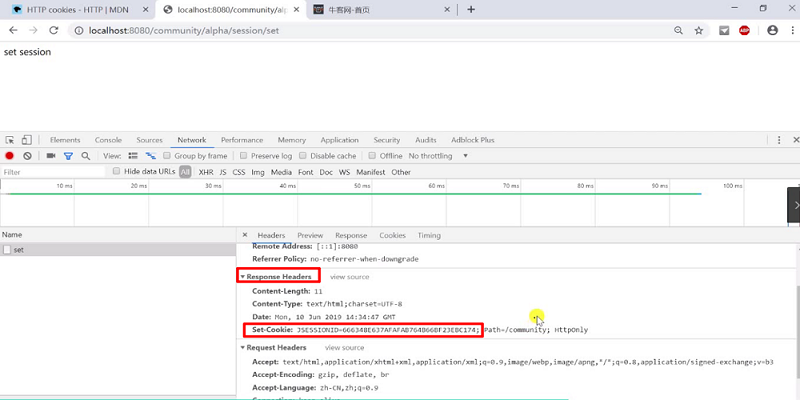Toggle the device toolbar icon
The height and width of the screenshot is (400, 800).
click(x=27, y=140)
